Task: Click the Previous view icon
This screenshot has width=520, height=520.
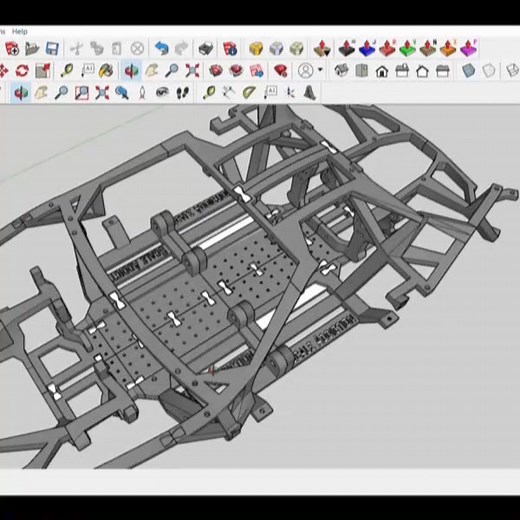Action: pos(122,93)
